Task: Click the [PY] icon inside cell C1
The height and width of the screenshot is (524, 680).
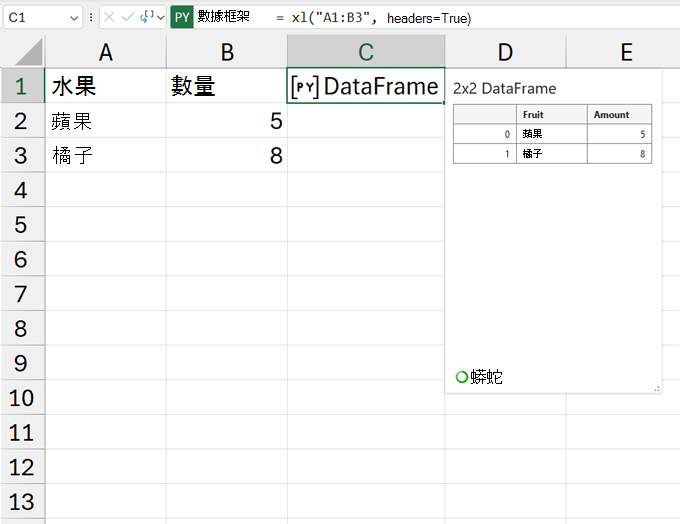Action: point(305,86)
